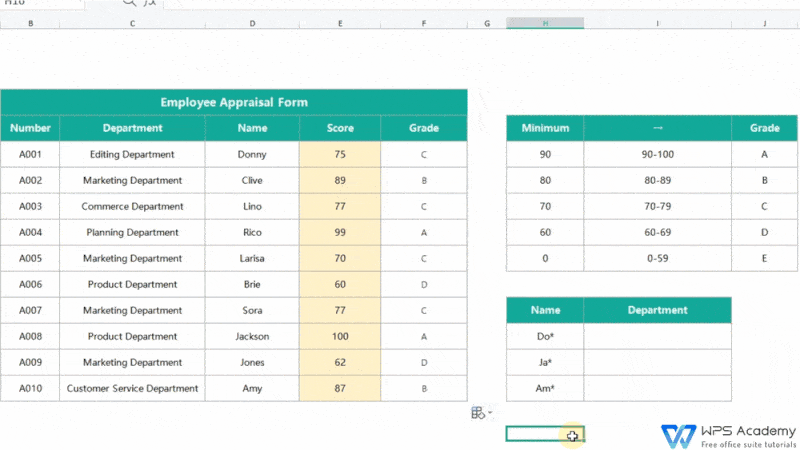Open the autofill options dropdown arrow
The height and width of the screenshot is (450, 800).
[490, 413]
